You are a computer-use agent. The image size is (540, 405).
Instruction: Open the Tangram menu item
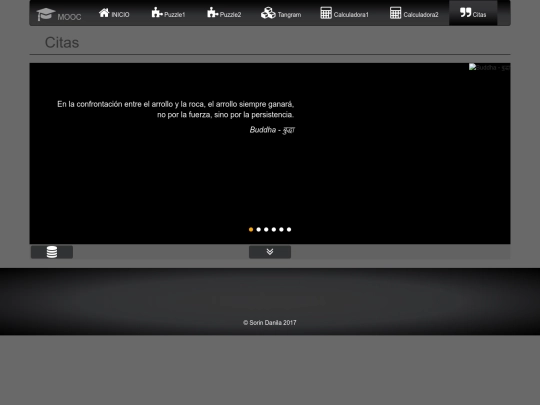click(x=281, y=13)
